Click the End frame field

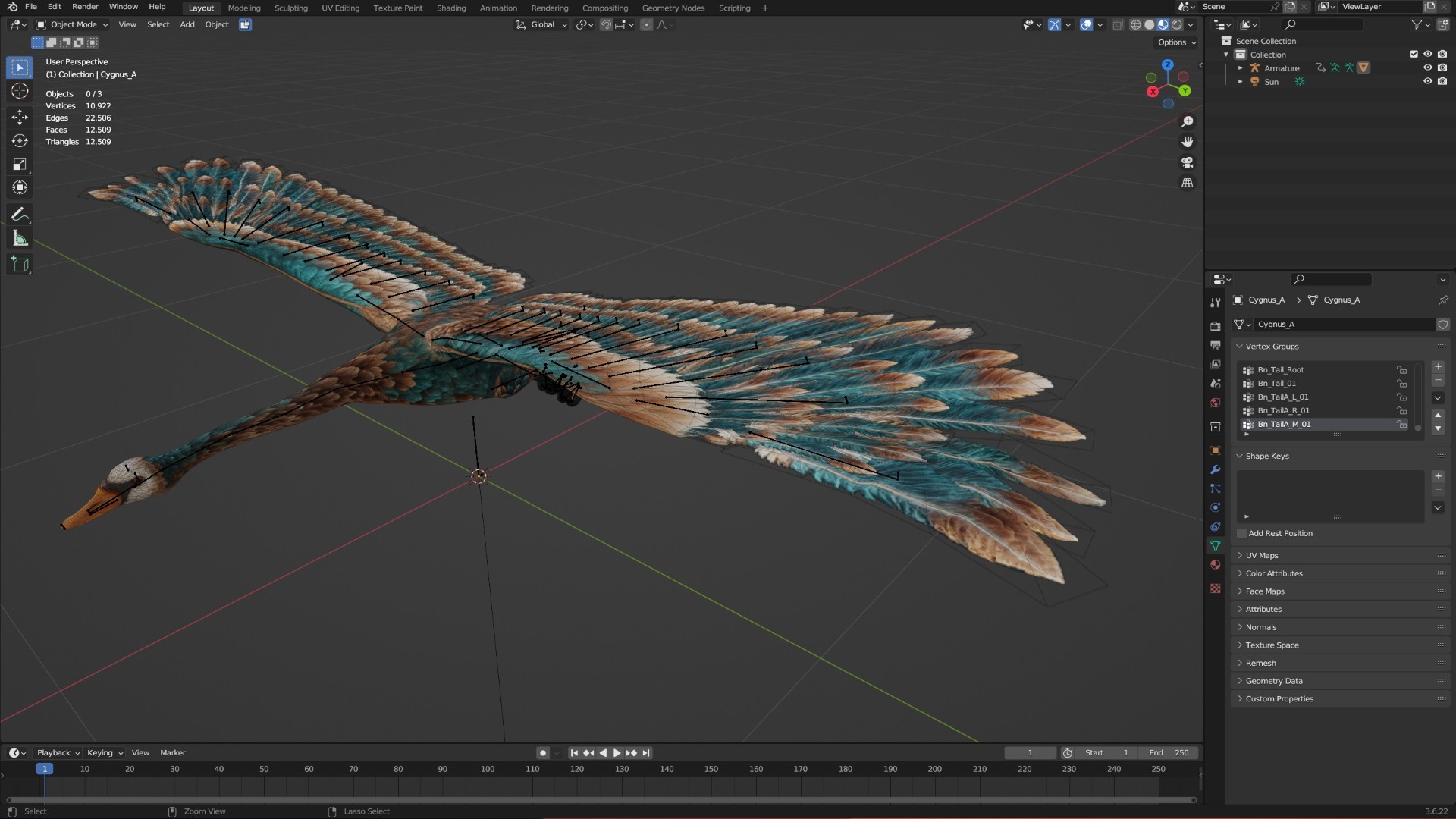[x=1169, y=753]
